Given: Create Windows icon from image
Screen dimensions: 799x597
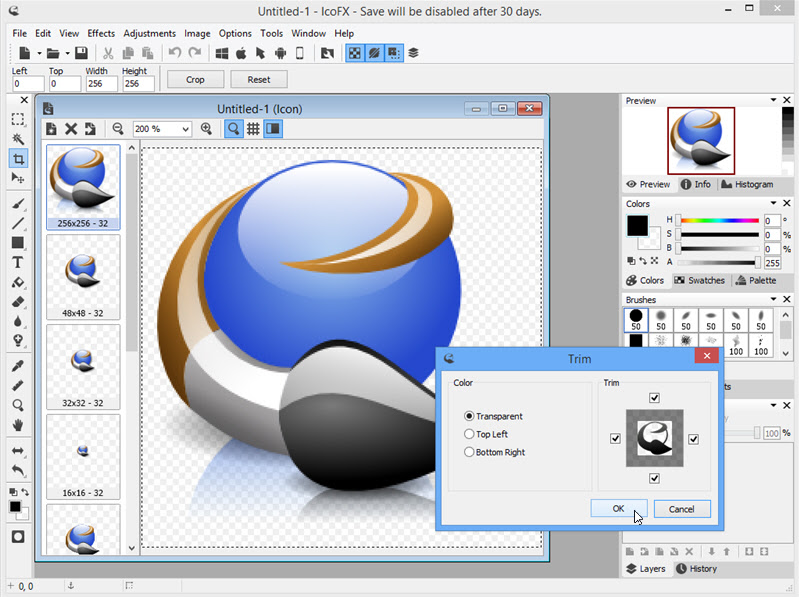Looking at the screenshot, I should tap(222, 53).
